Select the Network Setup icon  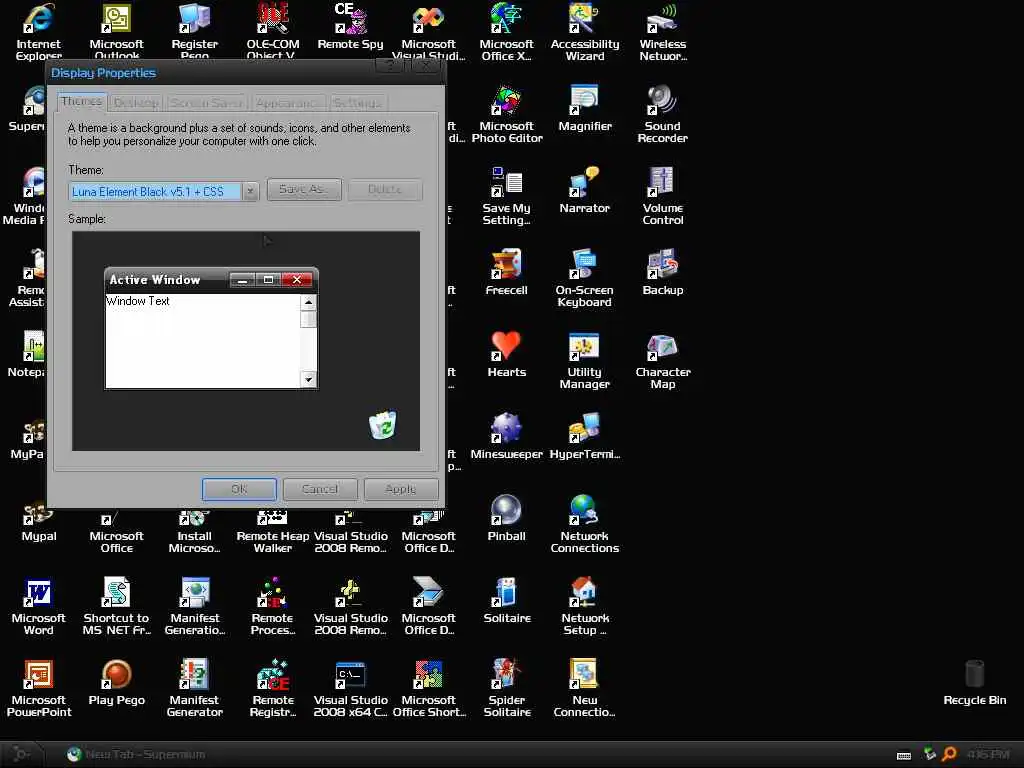(x=584, y=605)
